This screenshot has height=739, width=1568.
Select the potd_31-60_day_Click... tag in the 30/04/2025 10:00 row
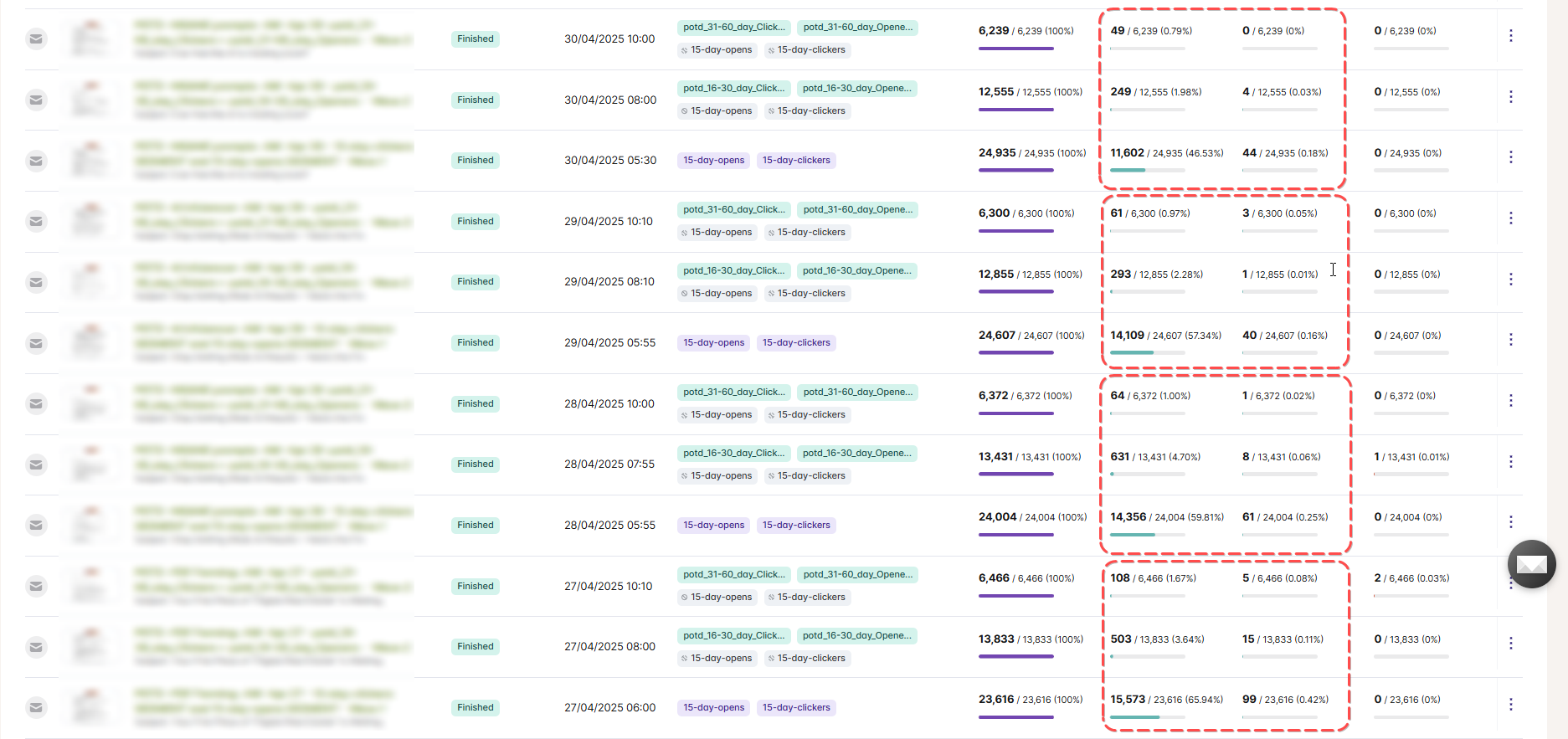[734, 28]
